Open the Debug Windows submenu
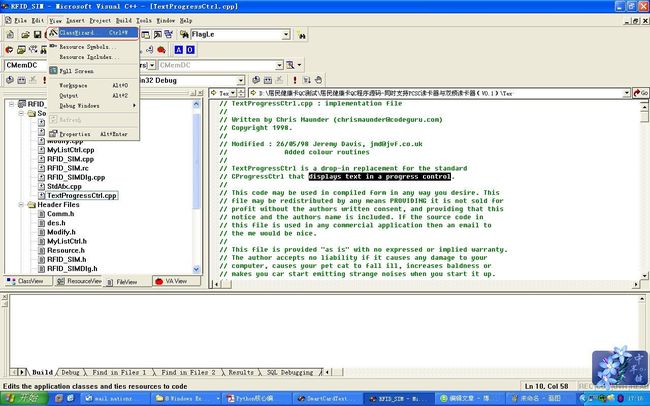 tap(93, 106)
